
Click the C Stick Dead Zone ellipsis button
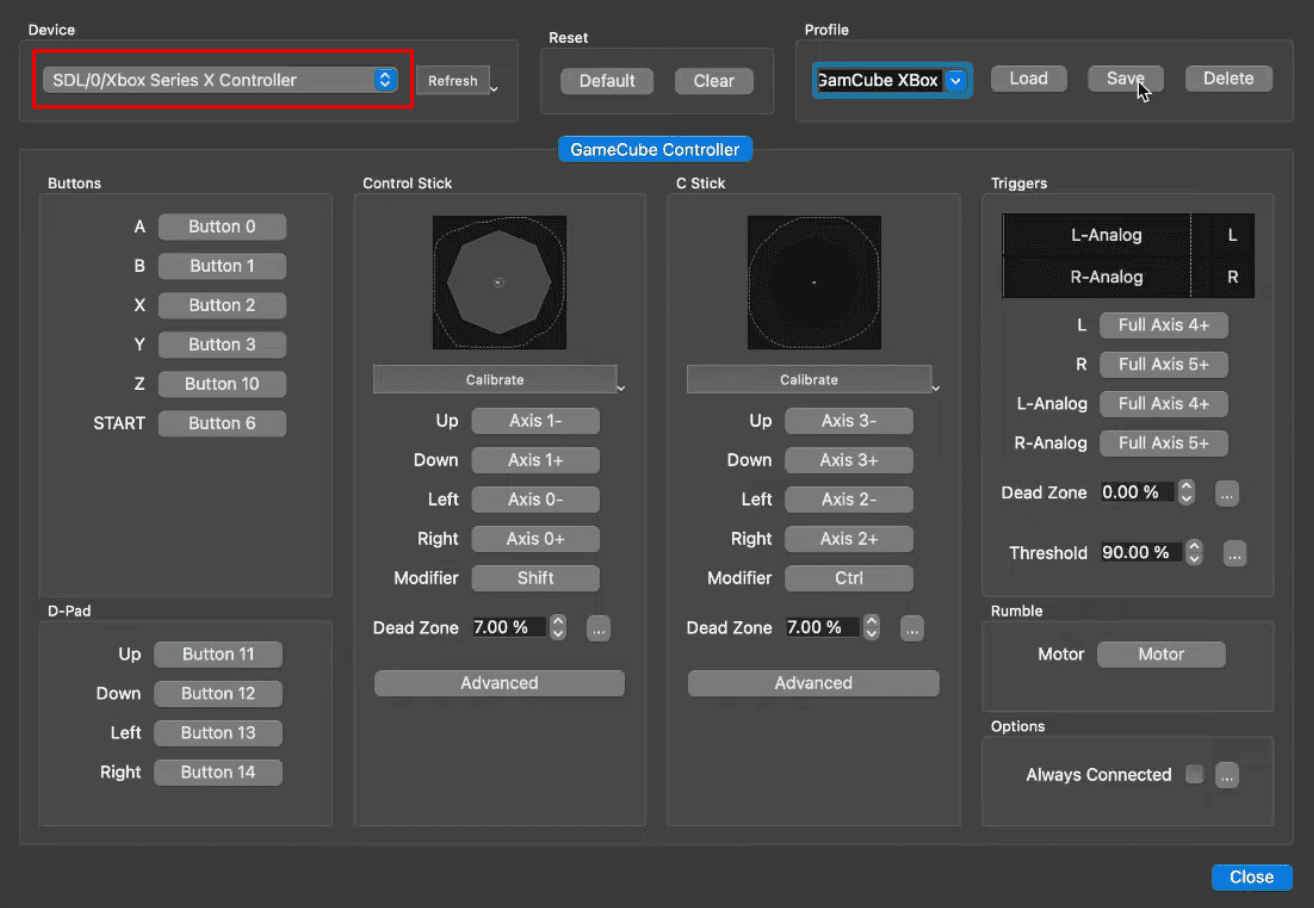pyautogui.click(x=911, y=628)
